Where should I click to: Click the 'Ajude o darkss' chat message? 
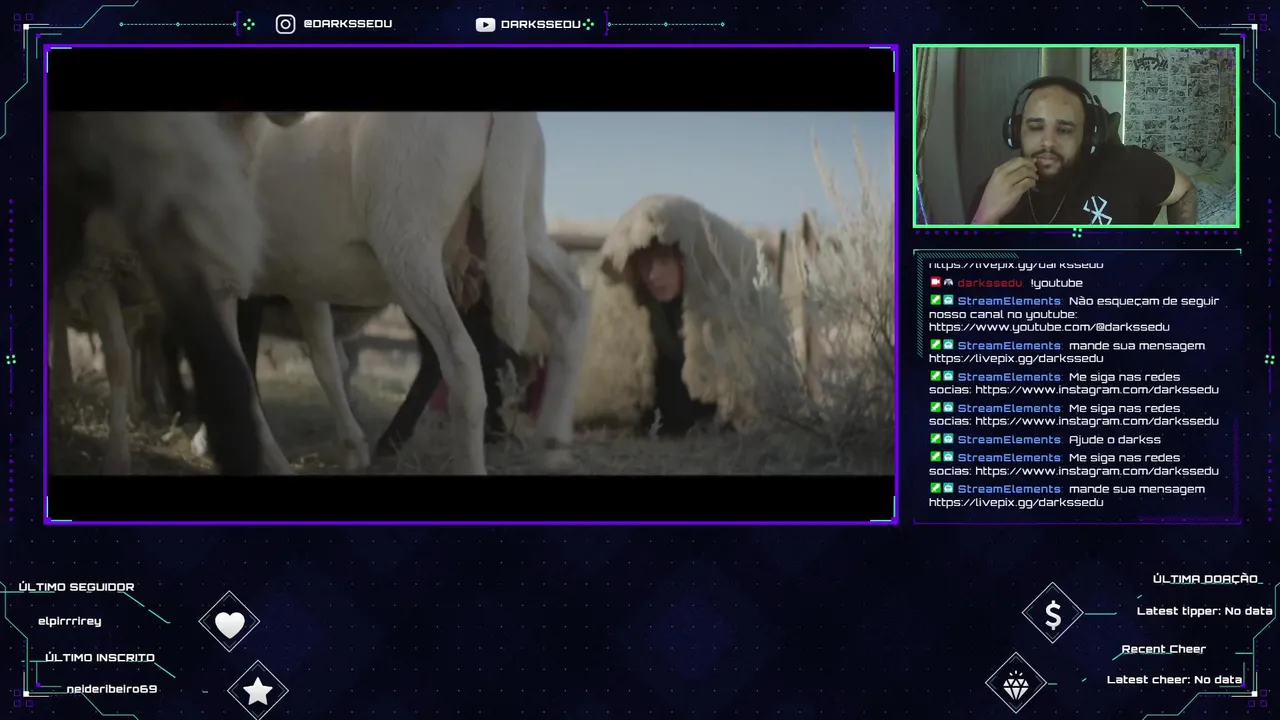pos(1114,440)
